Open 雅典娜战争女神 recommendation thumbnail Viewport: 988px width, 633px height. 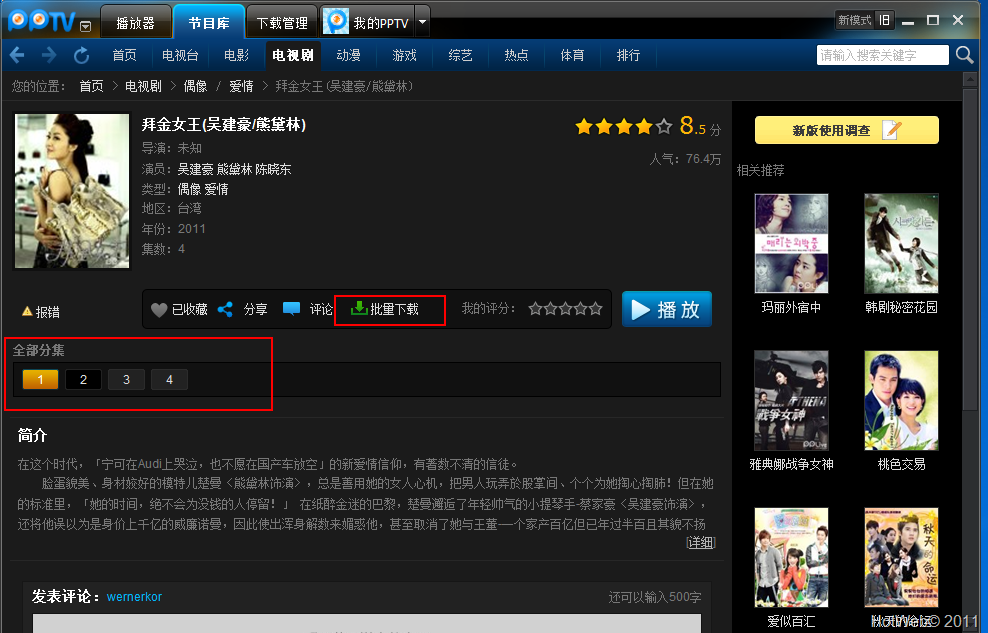pos(791,401)
